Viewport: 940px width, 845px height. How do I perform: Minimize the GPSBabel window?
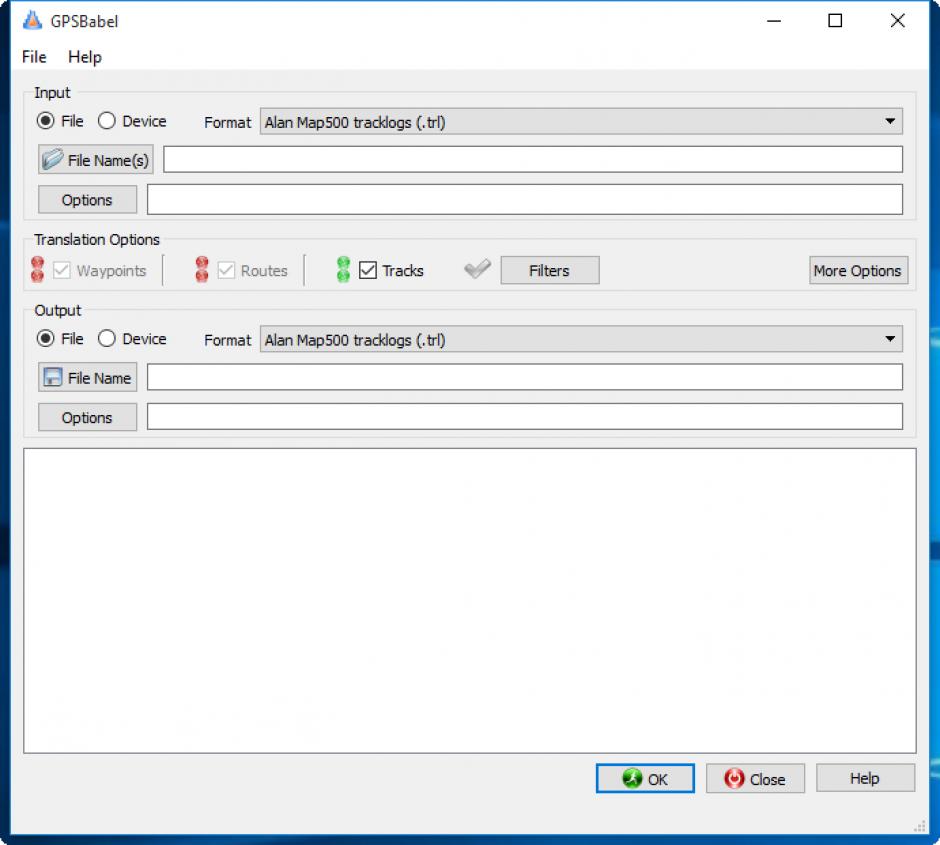[x=774, y=21]
